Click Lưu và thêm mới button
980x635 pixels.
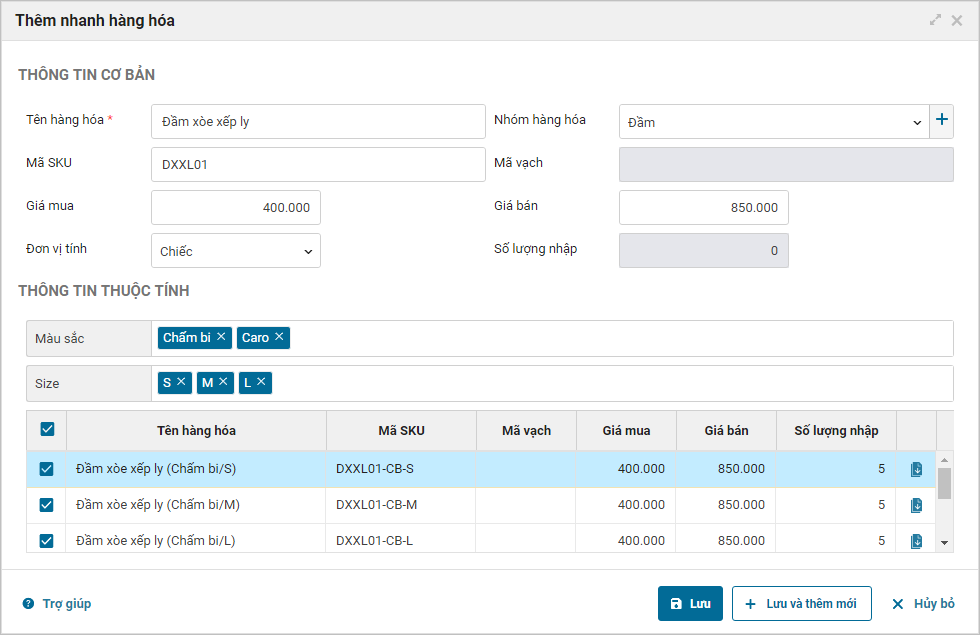(801, 604)
